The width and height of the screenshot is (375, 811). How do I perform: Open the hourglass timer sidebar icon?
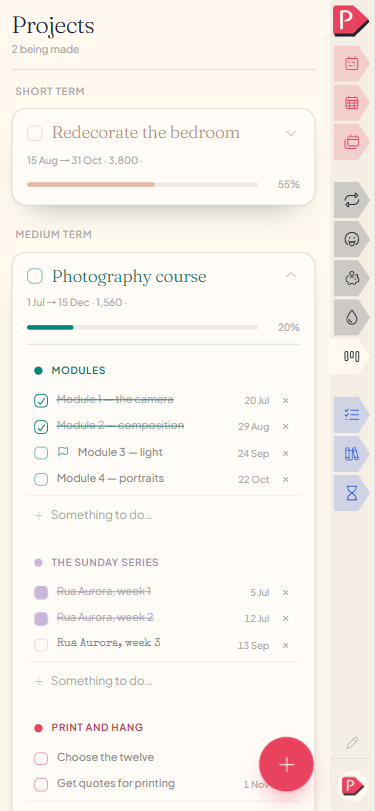coord(352,493)
